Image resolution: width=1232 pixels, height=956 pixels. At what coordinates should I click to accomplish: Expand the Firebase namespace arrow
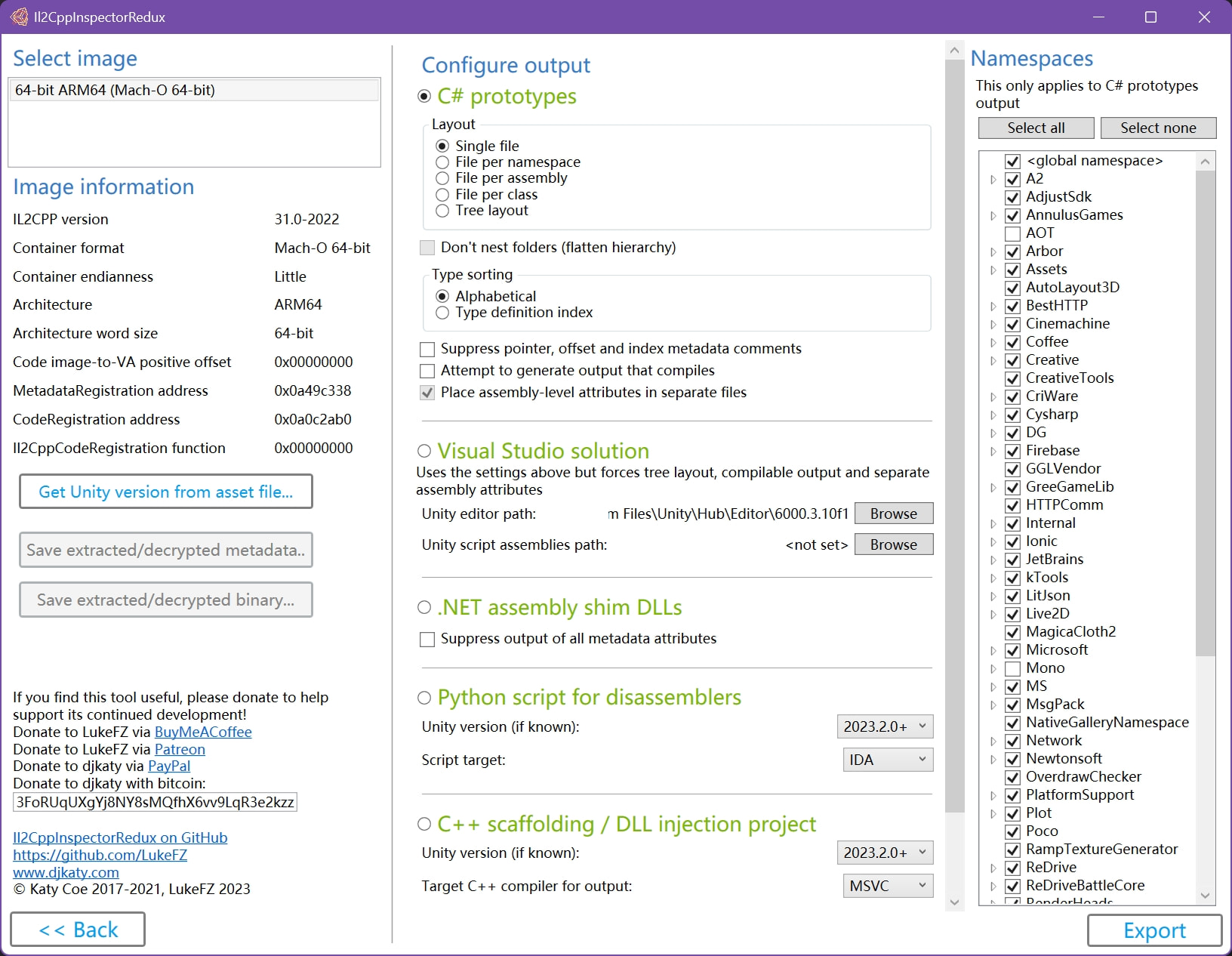tap(993, 451)
